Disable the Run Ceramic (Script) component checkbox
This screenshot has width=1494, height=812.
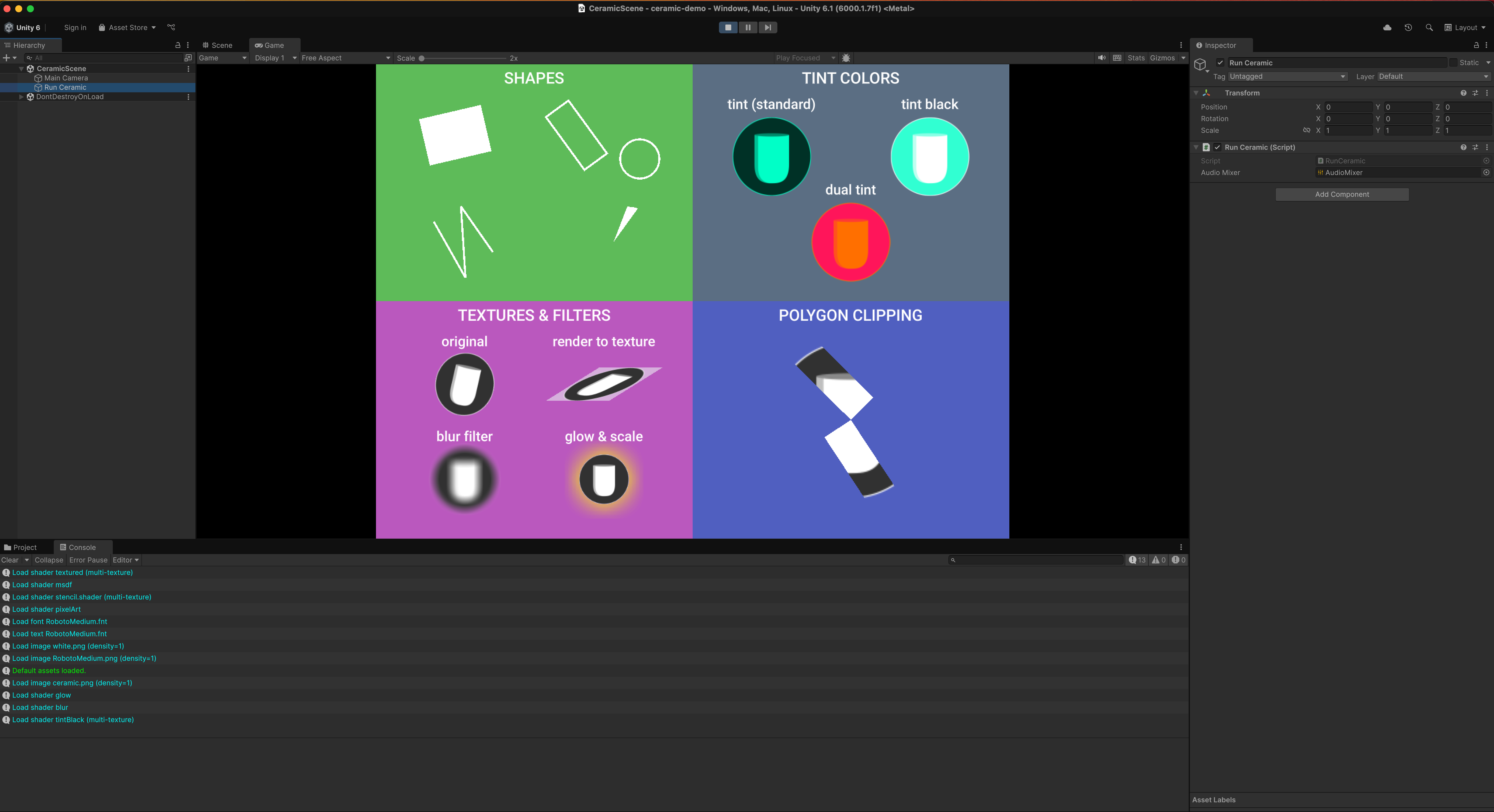[x=1217, y=147]
